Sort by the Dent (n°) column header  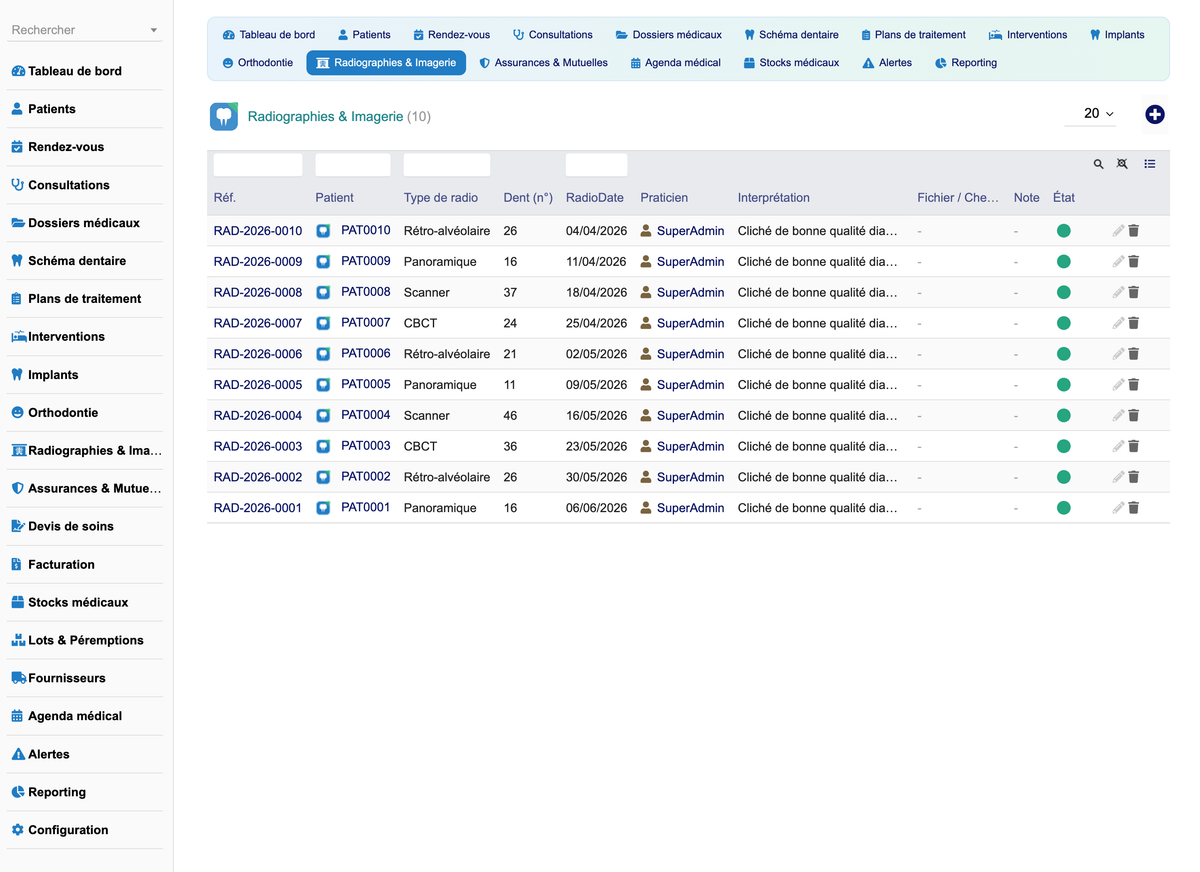(528, 198)
